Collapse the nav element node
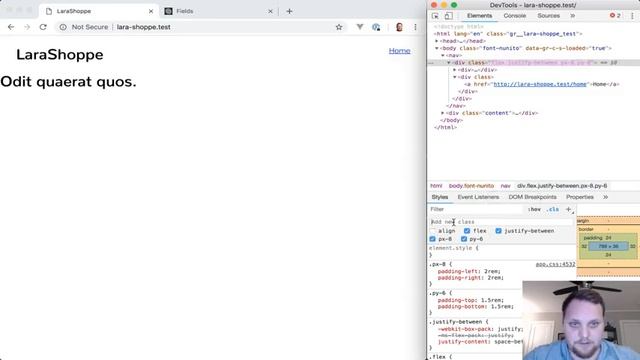Viewport: 640px width, 360px height. tap(442, 56)
